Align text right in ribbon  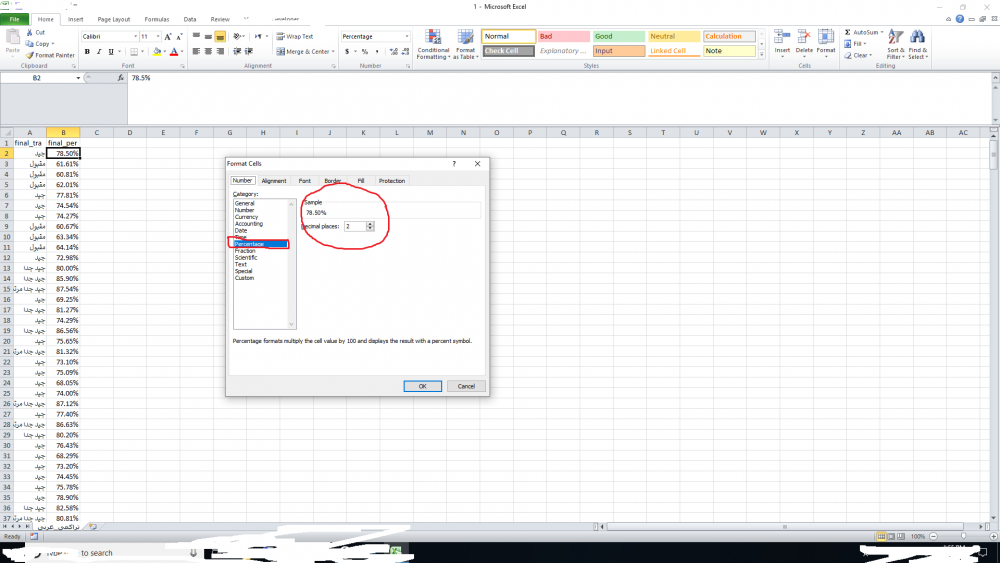click(x=220, y=52)
